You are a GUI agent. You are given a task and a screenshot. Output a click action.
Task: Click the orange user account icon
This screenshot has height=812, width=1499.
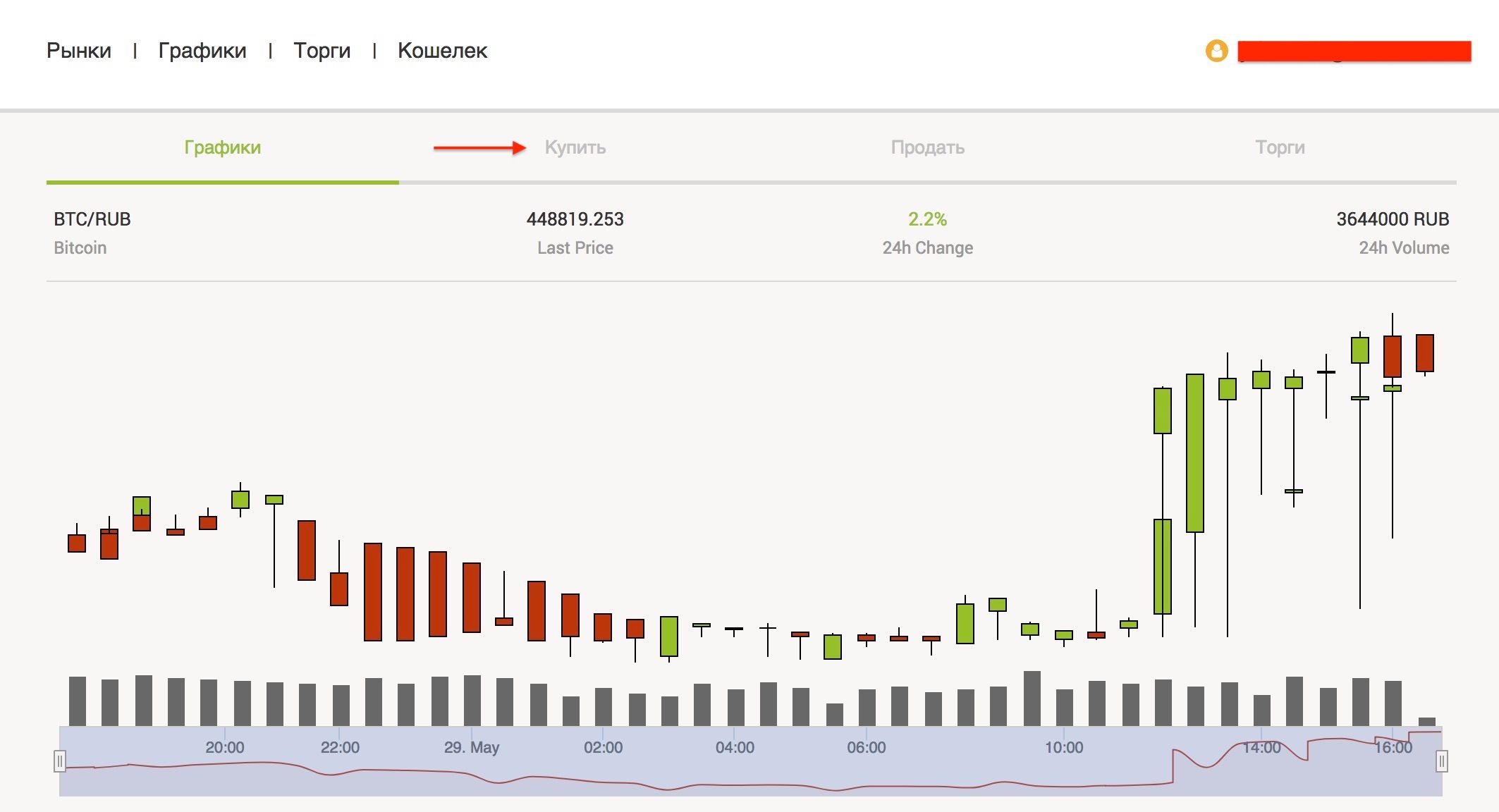(1216, 51)
